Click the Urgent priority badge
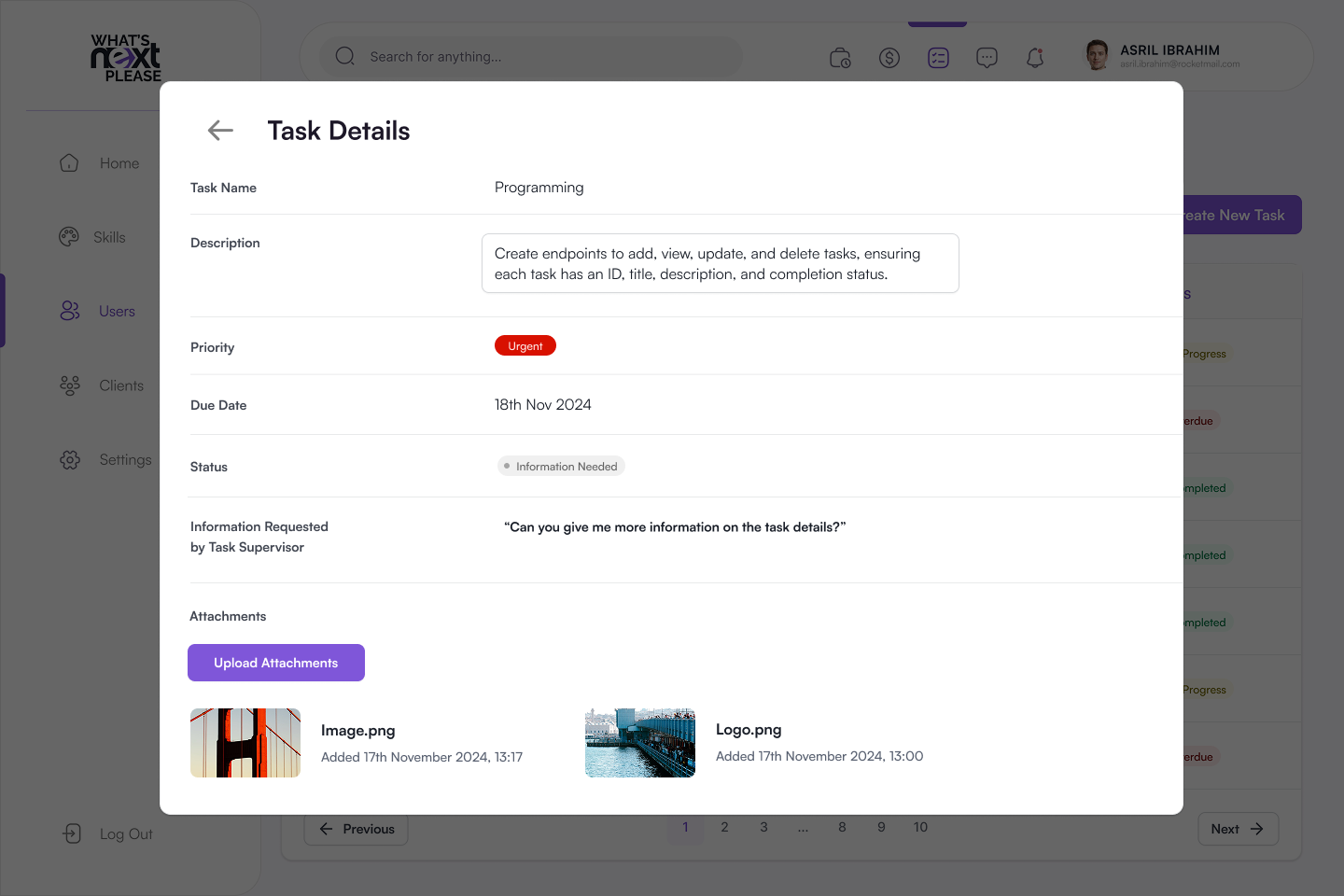Screen dimensions: 1344x896 click(525, 346)
